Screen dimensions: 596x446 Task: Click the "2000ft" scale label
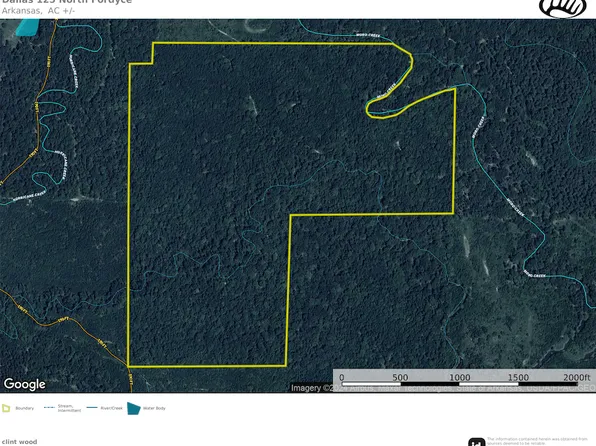tap(577, 377)
